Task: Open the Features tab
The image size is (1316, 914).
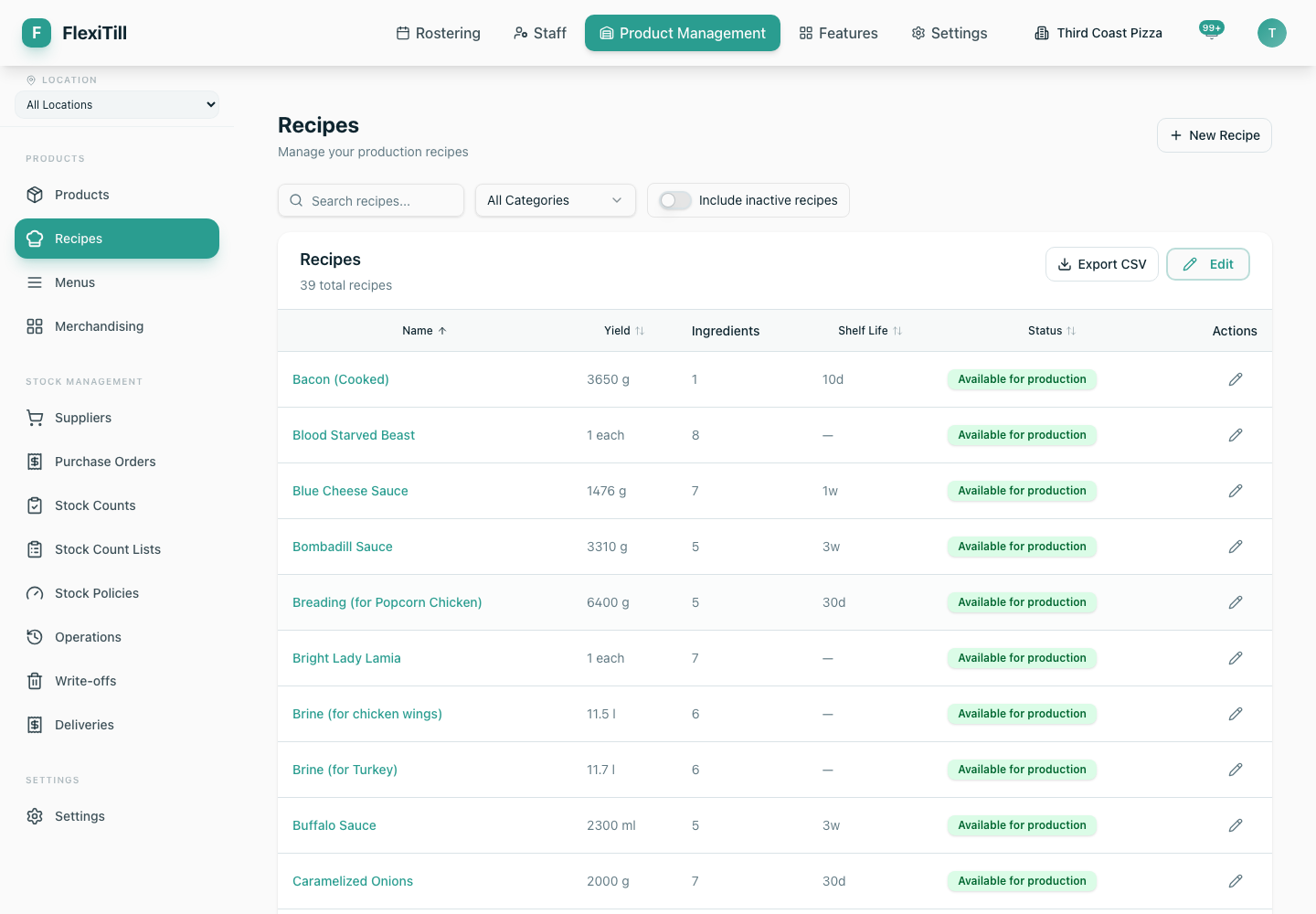Action: click(x=838, y=33)
